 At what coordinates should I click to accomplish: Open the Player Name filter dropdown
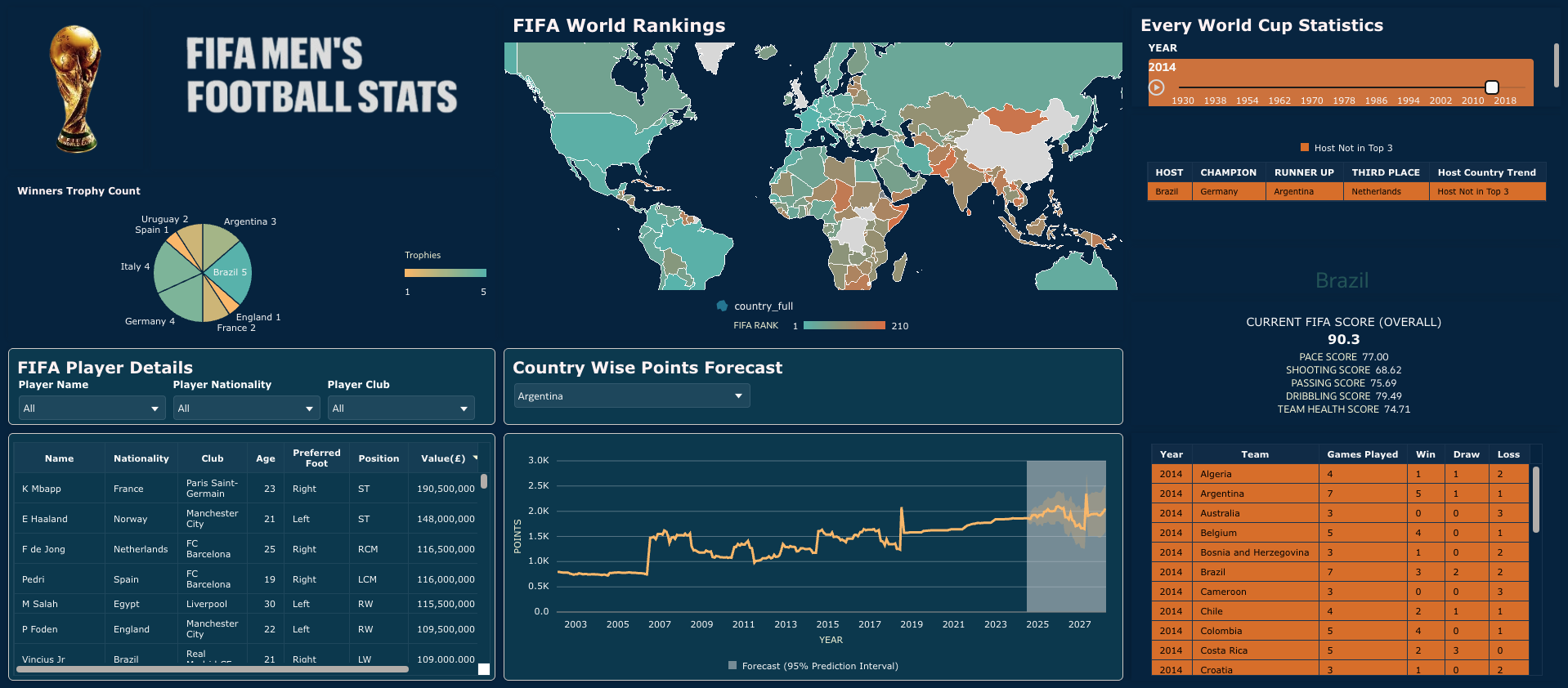click(x=92, y=408)
